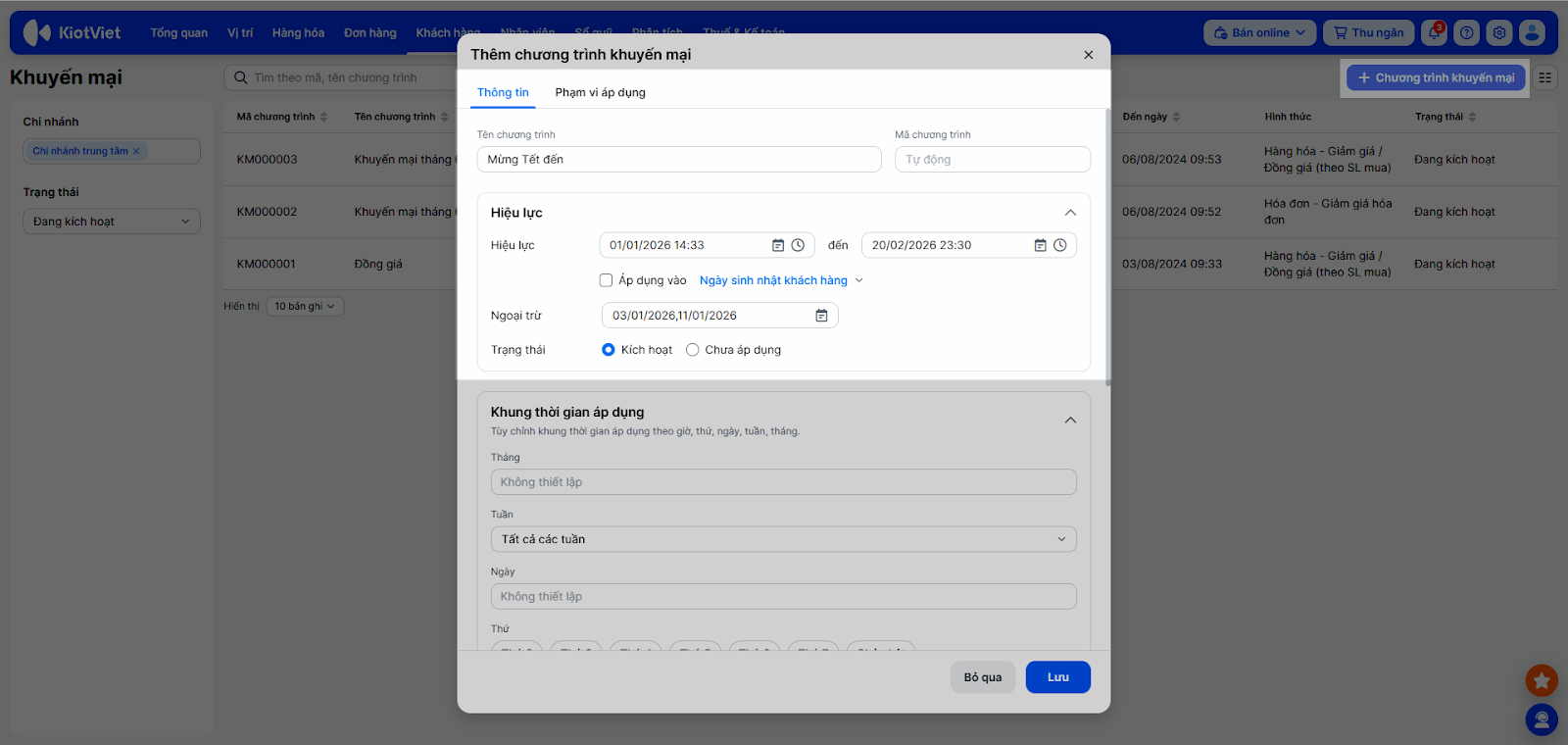Click the Tên chương trình input field
Viewport: 1568px width, 745px height.
678,160
